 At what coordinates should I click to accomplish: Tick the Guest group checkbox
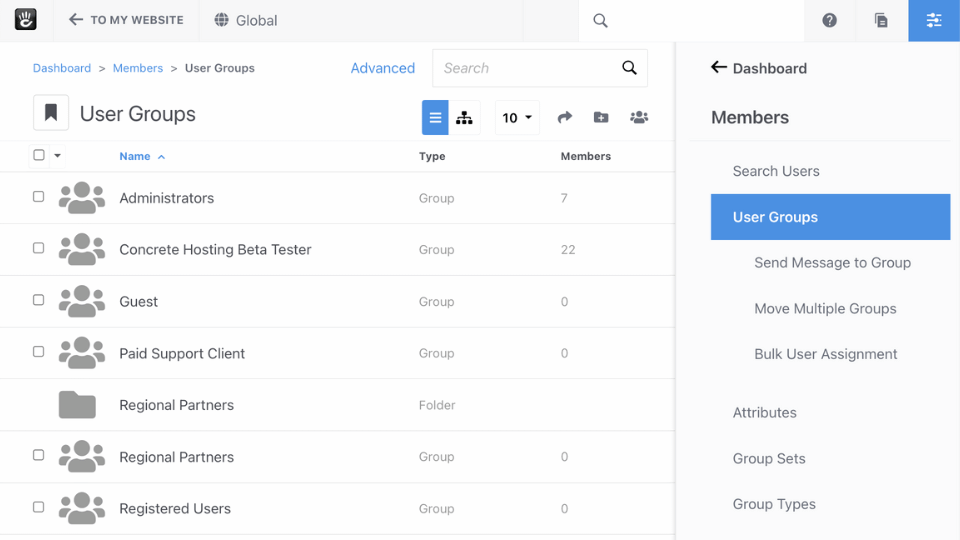pos(39,300)
